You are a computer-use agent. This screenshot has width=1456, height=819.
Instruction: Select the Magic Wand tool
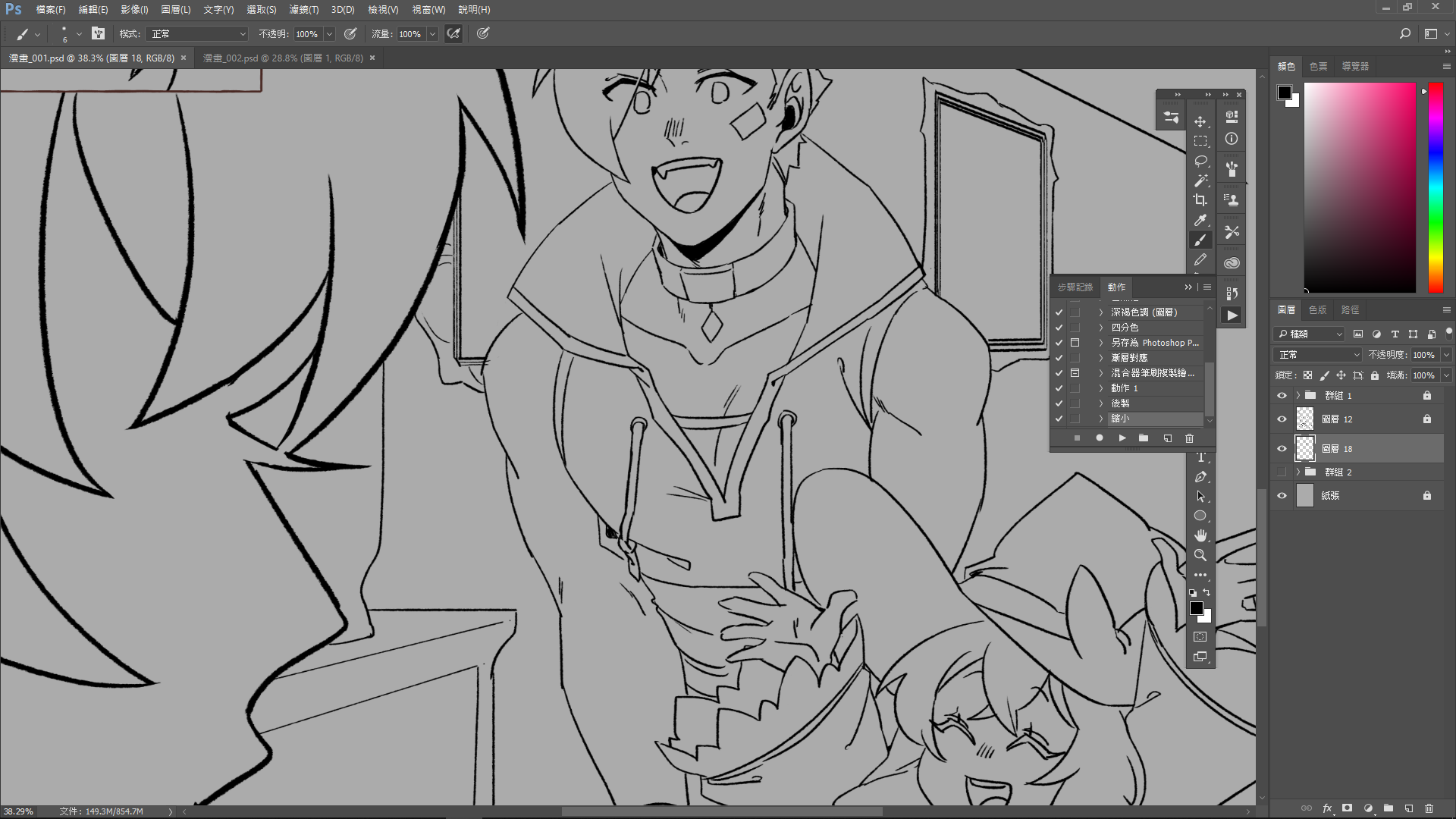(1200, 180)
